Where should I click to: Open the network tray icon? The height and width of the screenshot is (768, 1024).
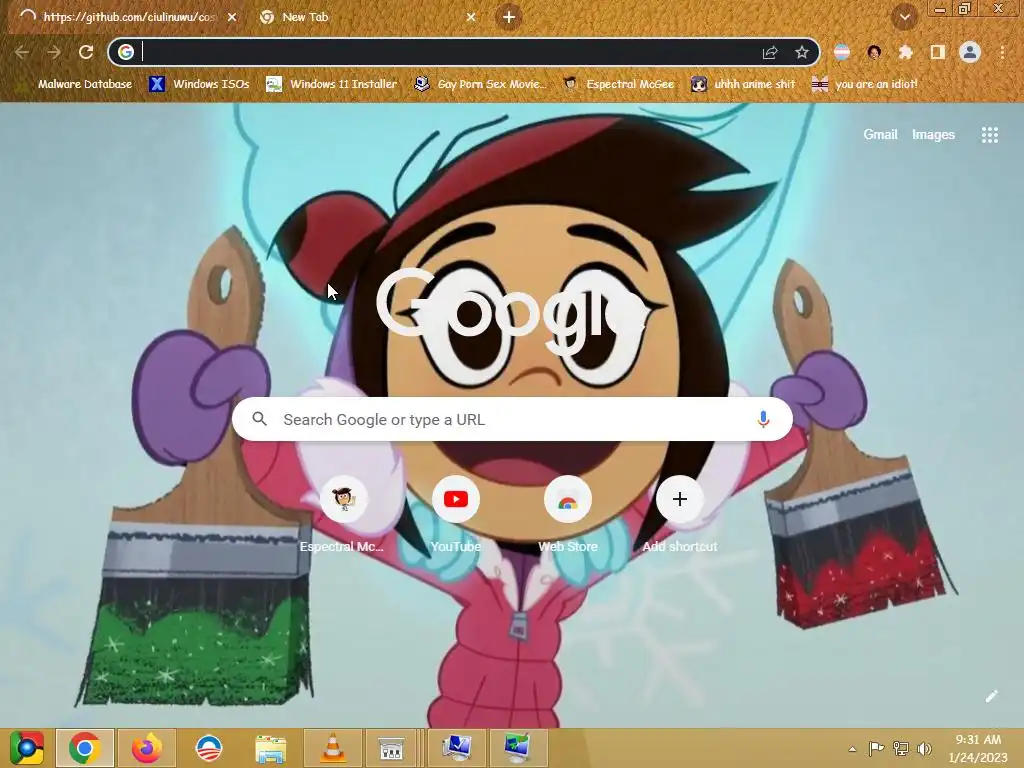(901, 749)
